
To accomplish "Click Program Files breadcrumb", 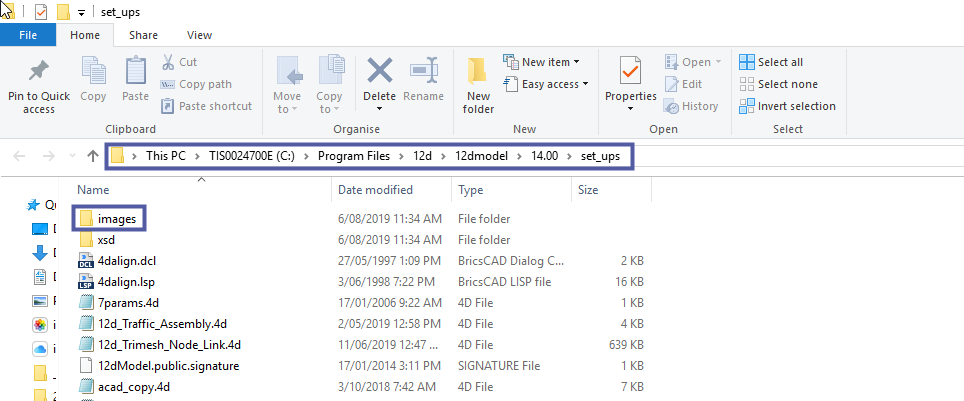I will (354, 156).
